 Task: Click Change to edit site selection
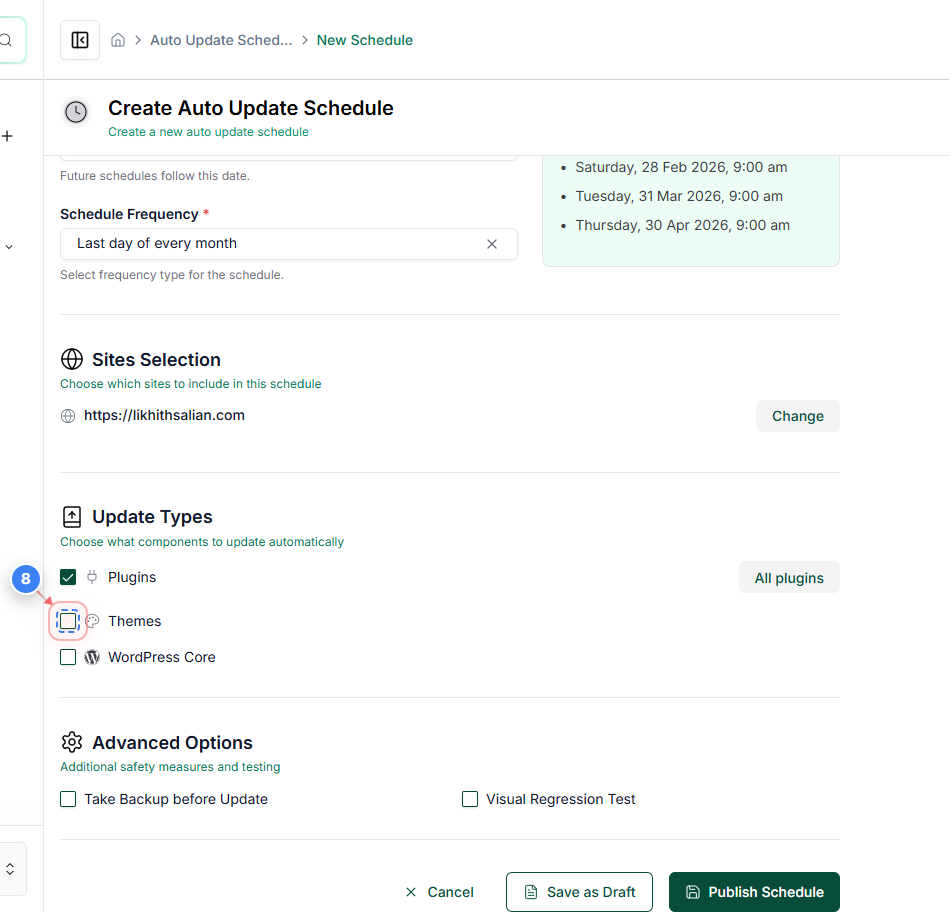pyautogui.click(x=797, y=415)
